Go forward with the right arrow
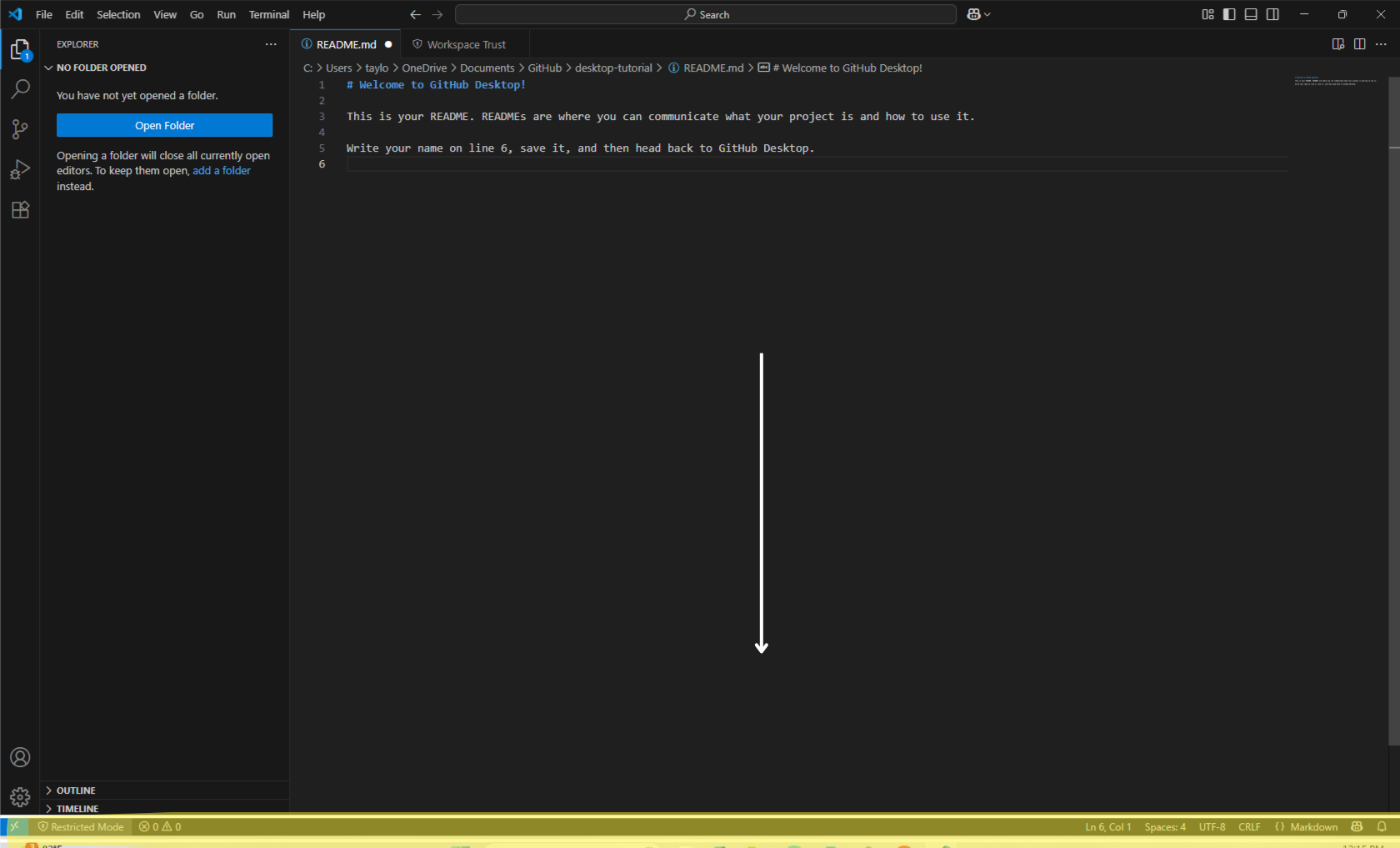 (x=437, y=14)
